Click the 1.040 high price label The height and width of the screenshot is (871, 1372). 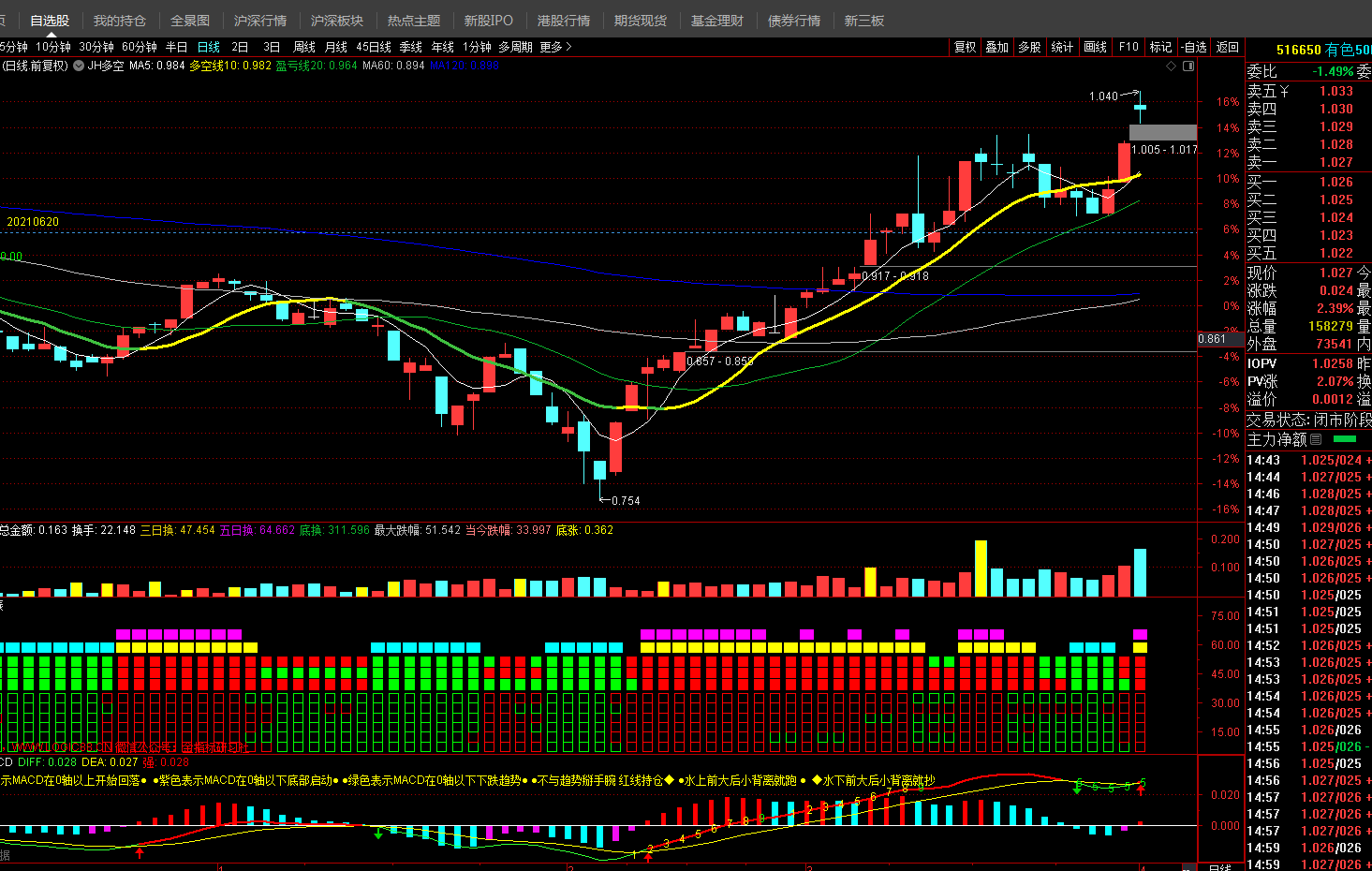point(1103,96)
